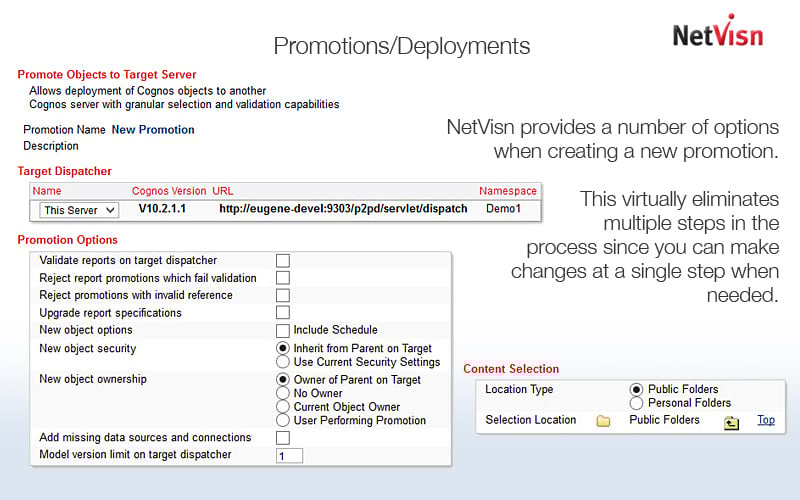
Task: Click the New object security label
Action: pos(88,348)
